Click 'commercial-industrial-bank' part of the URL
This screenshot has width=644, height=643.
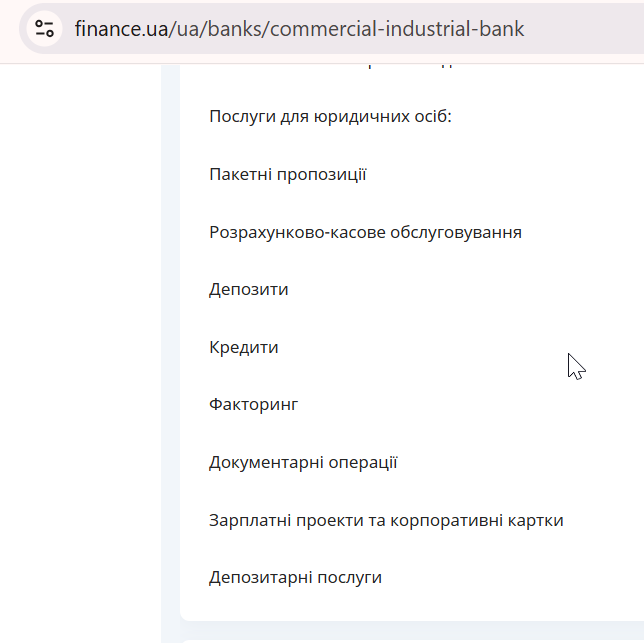397,29
